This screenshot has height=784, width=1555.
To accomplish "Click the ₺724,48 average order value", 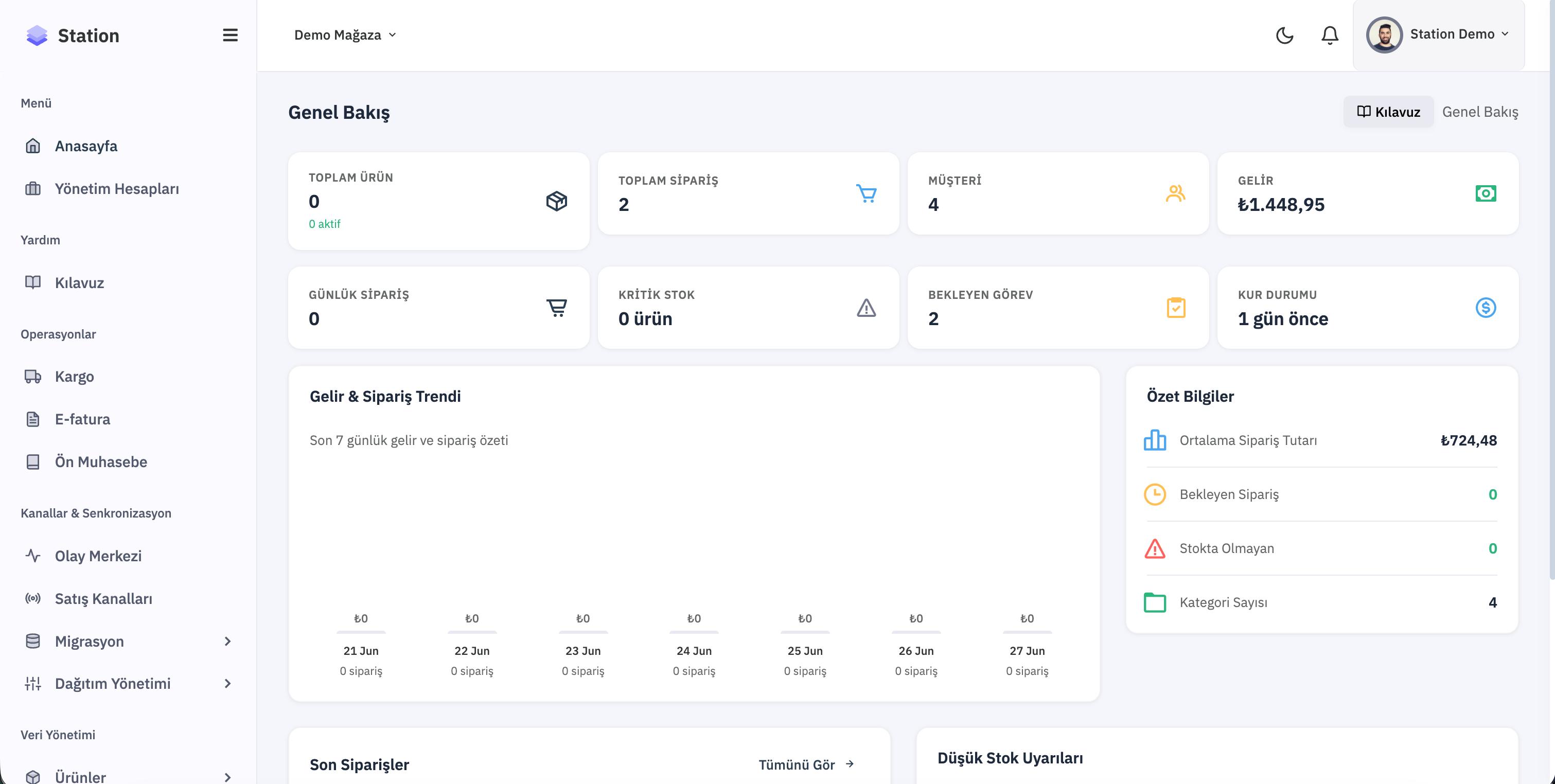I will (1469, 440).
